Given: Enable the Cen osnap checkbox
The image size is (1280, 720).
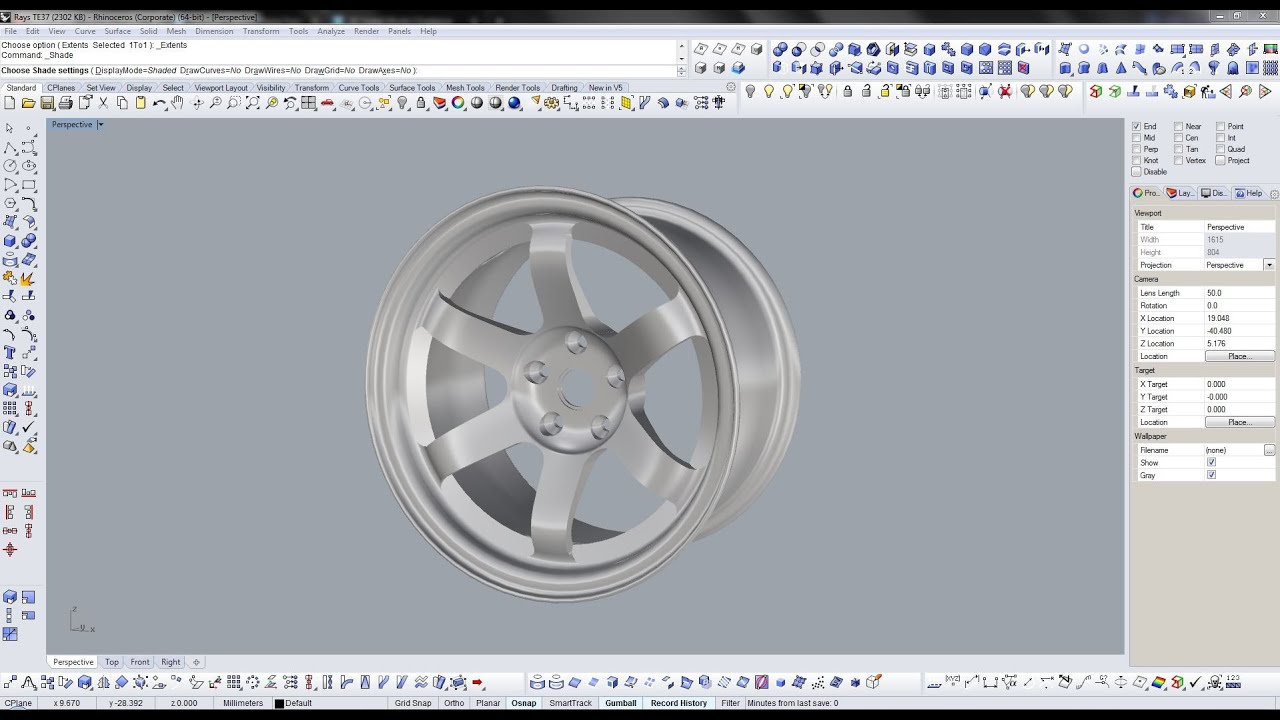Looking at the screenshot, I should click(1178, 138).
